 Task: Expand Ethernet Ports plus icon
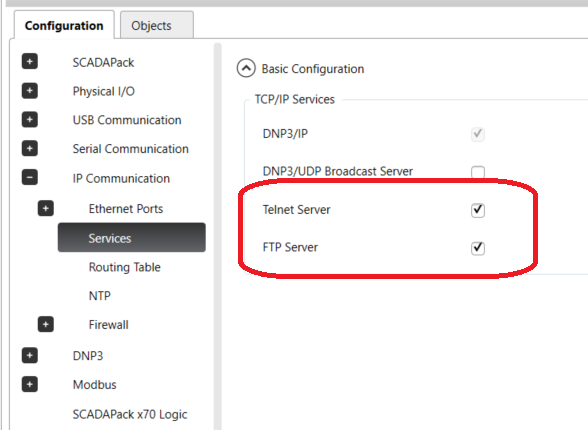click(x=46, y=208)
